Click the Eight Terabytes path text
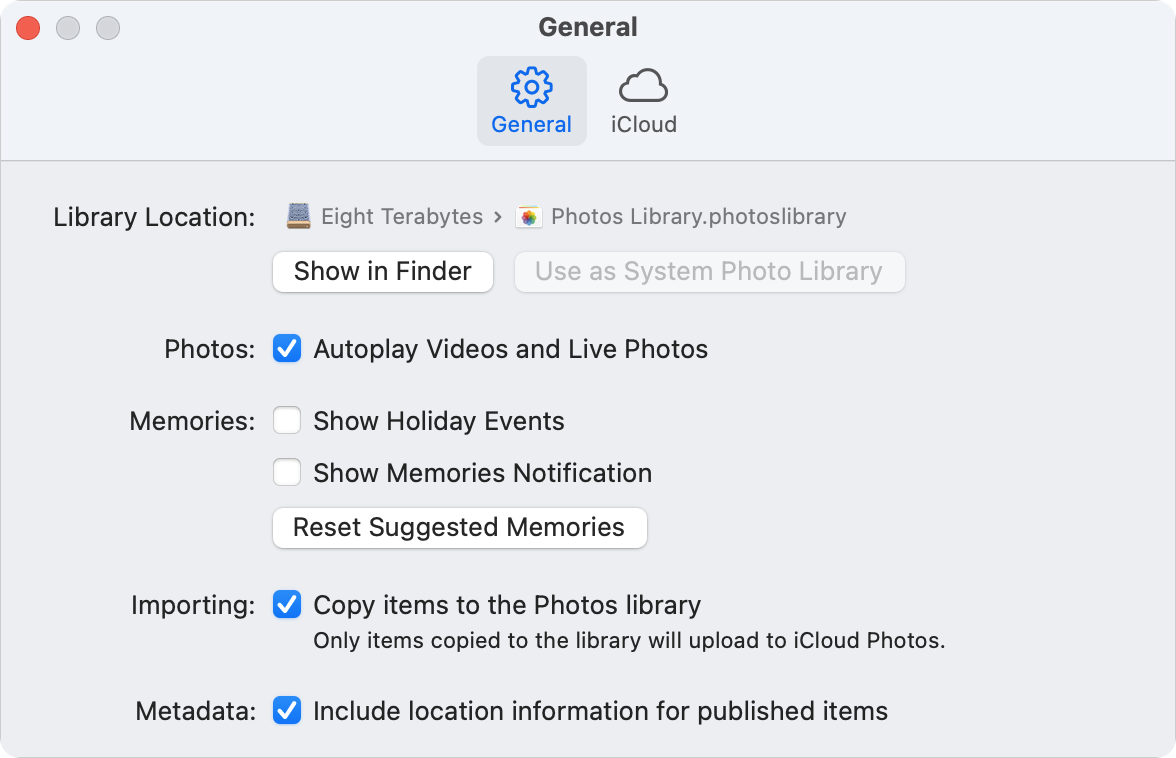 pos(402,217)
